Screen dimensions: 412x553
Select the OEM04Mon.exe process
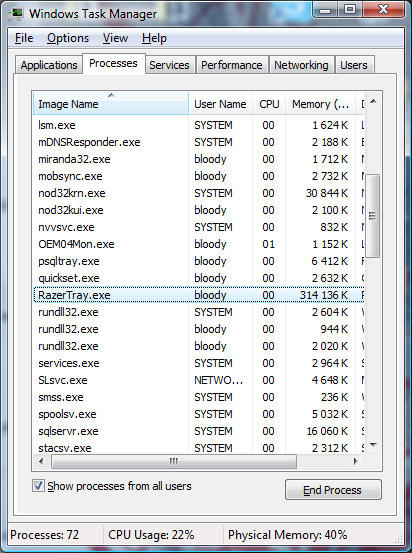click(199, 244)
